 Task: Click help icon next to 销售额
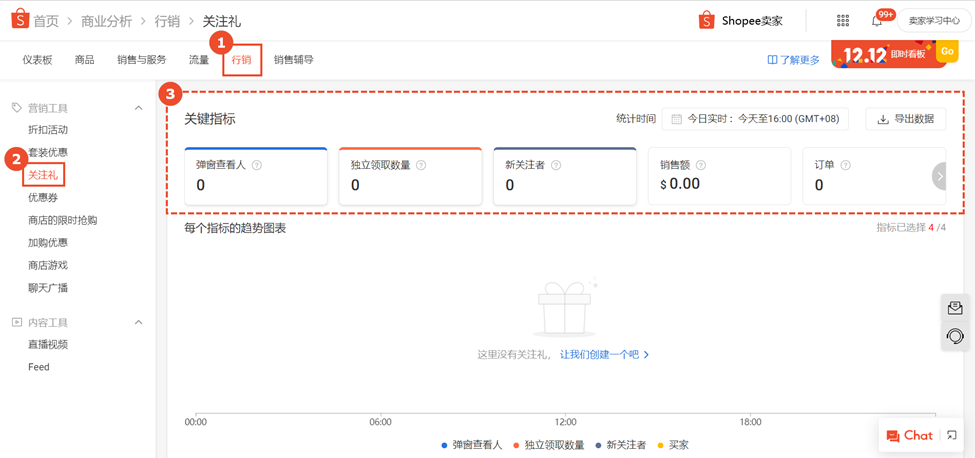coord(701,165)
